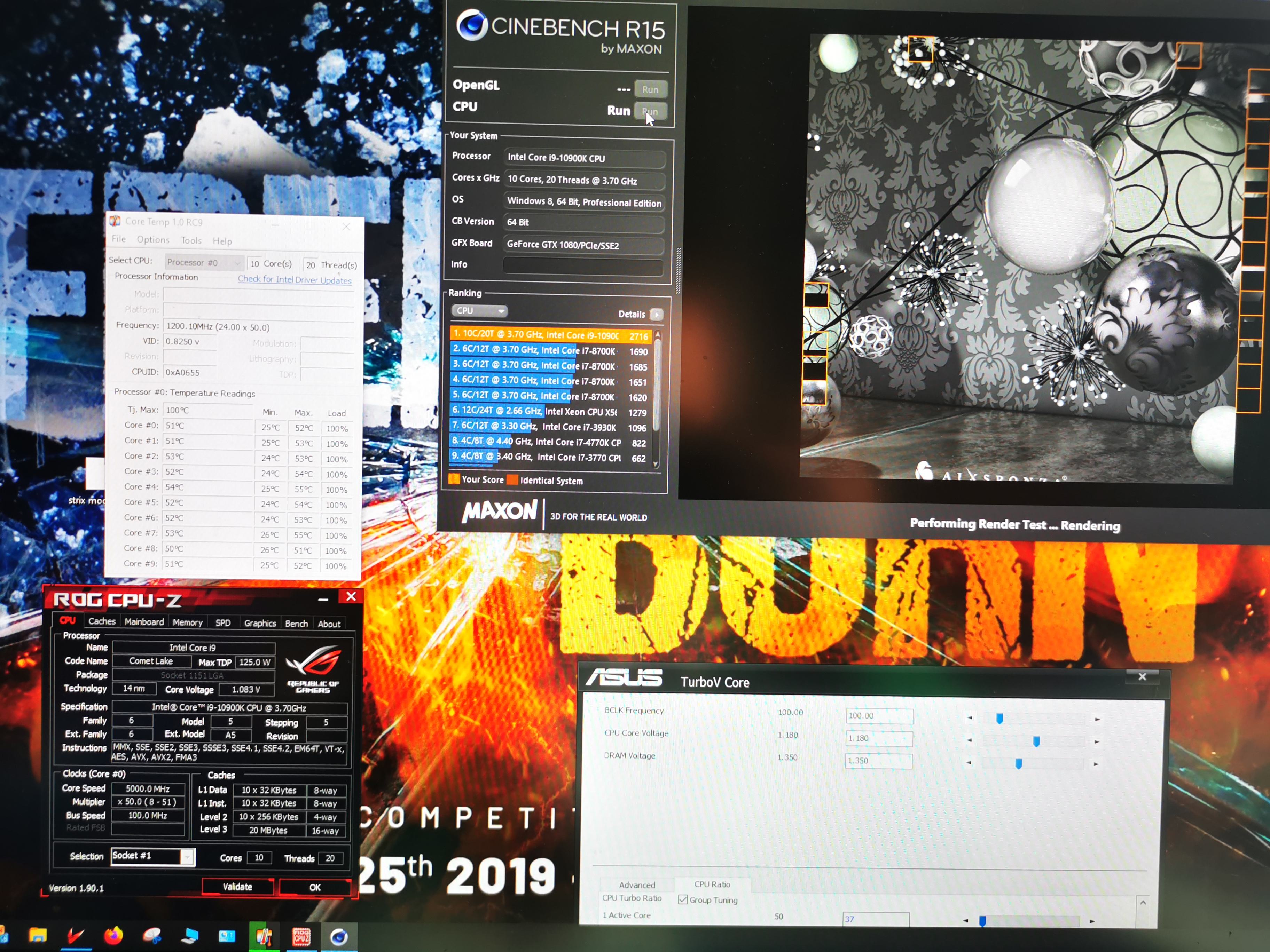
Task: Switch to the SPD tab in CPU-Z
Action: pos(223,622)
